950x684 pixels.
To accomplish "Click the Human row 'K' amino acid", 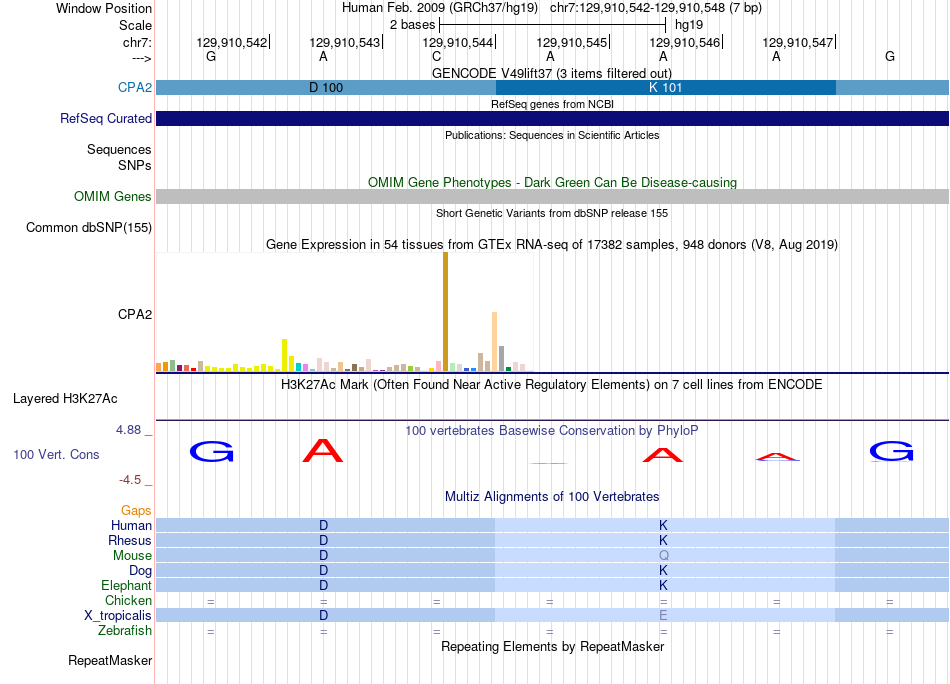I will (x=663, y=525).
